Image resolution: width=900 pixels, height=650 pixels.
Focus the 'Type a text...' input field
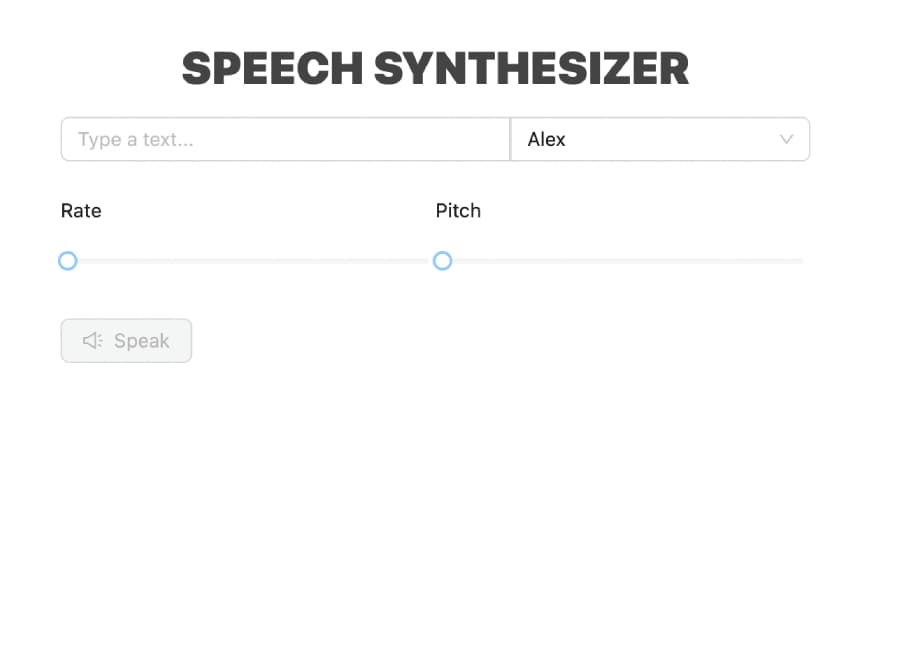tap(285, 139)
